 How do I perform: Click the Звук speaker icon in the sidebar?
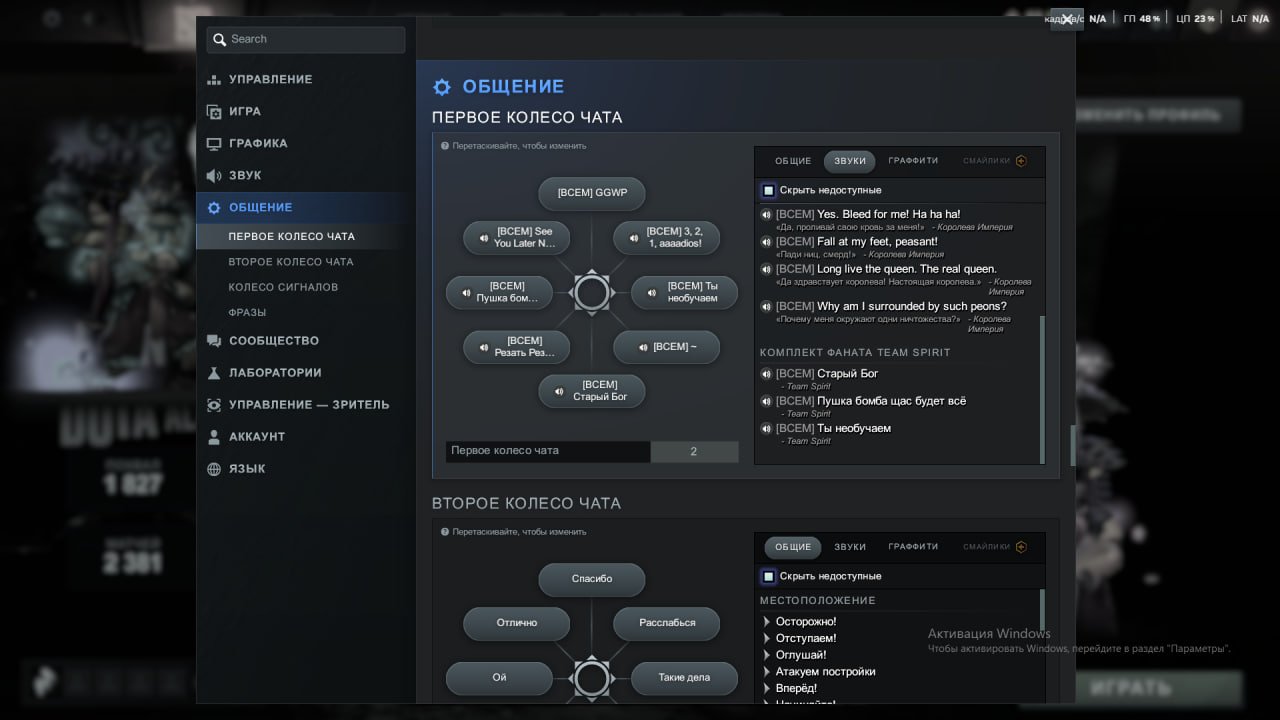213,175
